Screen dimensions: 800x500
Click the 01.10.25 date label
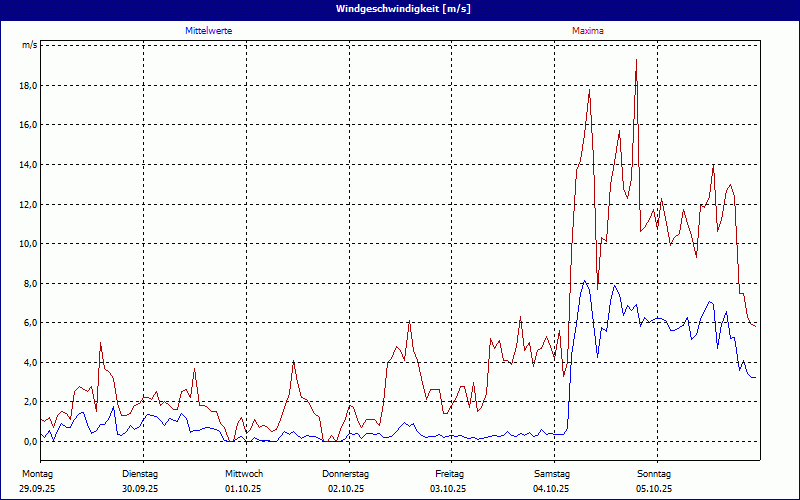(x=244, y=489)
